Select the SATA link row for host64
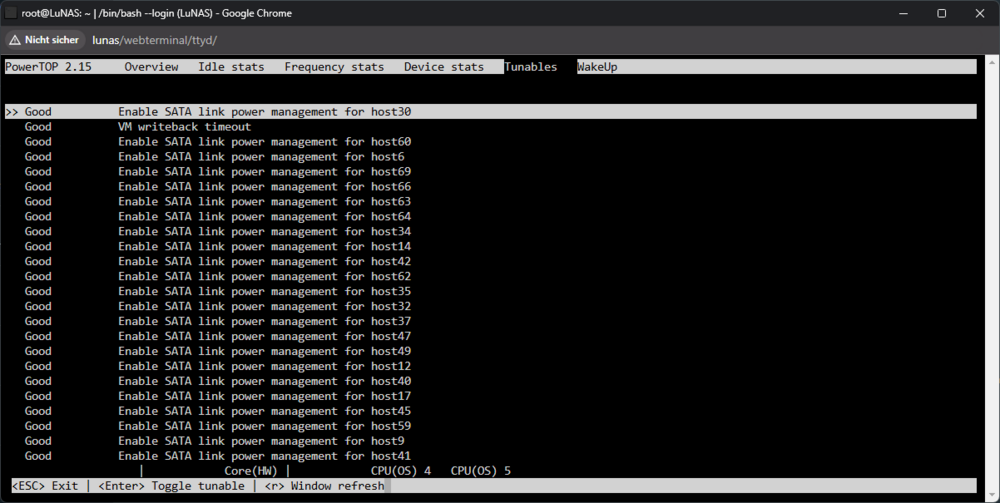Screen dimensions: 1000x503 point(490,216)
